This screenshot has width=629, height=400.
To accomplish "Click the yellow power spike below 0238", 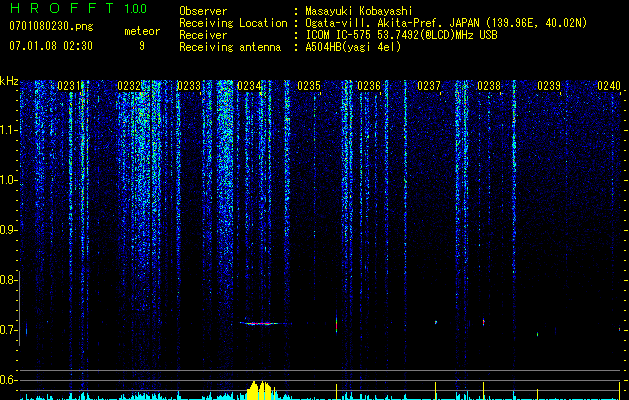I will (483, 391).
